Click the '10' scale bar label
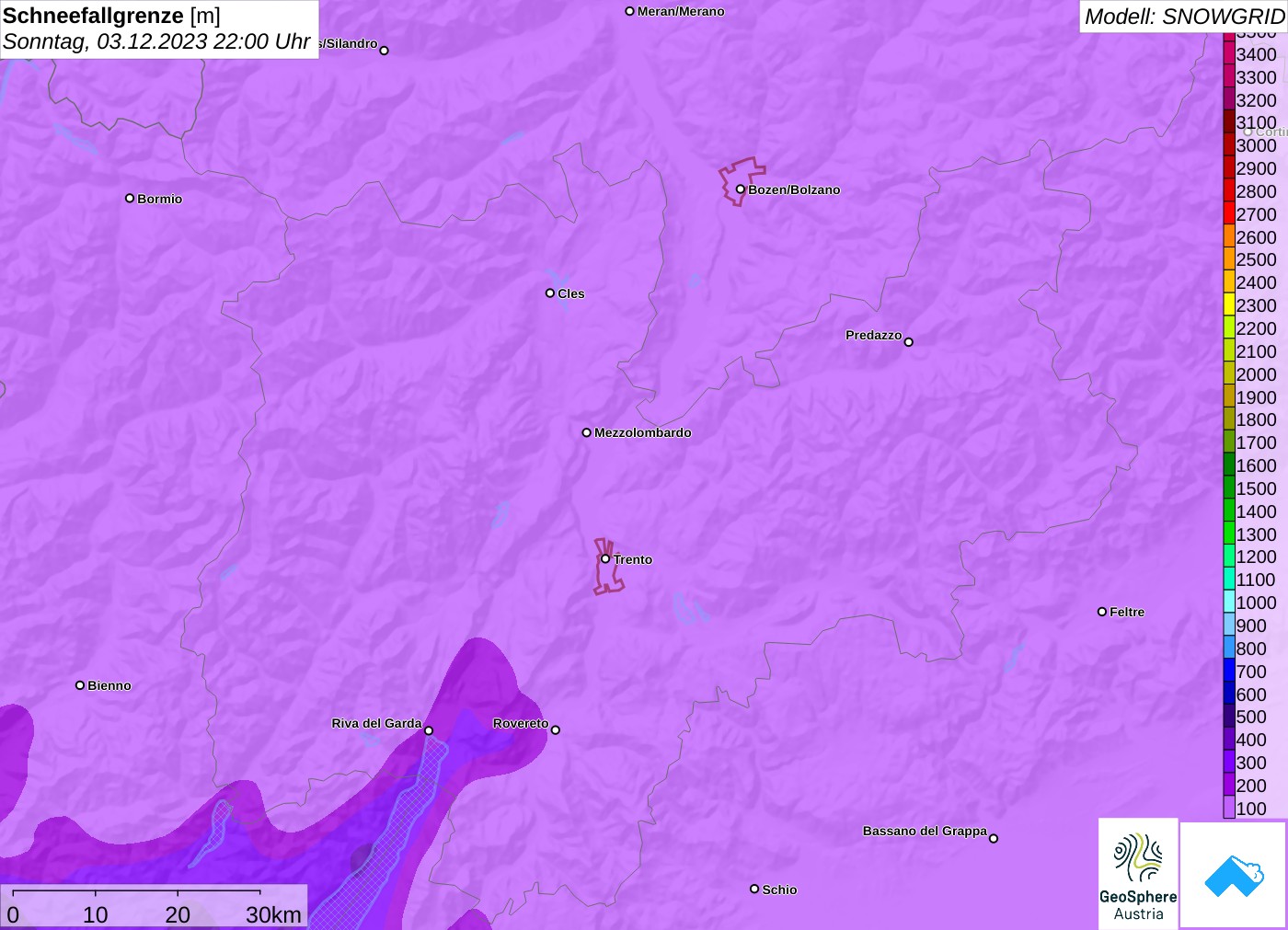Viewport: 1288px width, 930px height. pos(96,914)
